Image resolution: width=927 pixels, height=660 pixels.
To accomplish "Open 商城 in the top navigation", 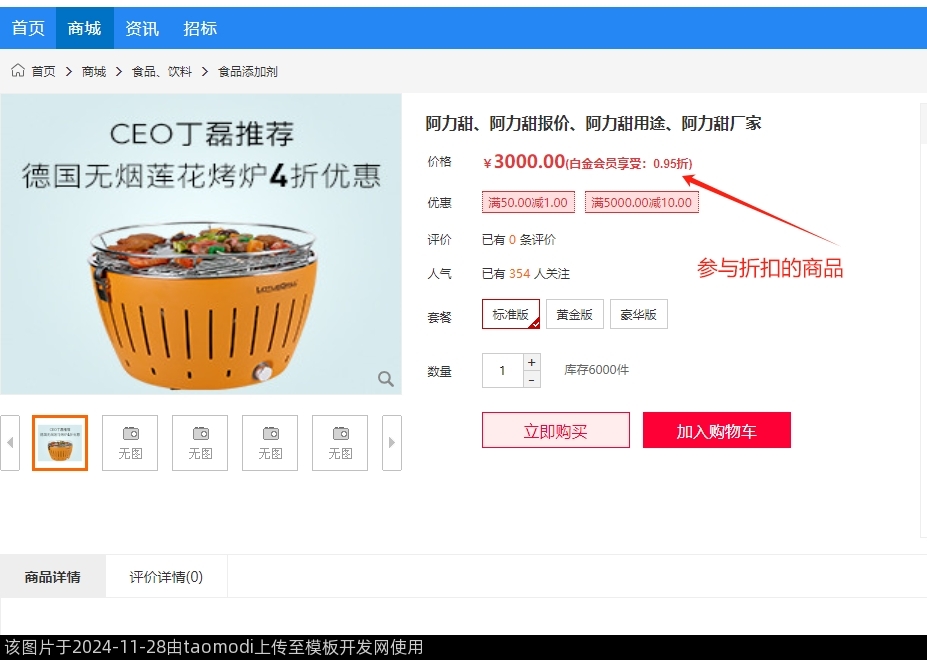I will click(x=85, y=28).
